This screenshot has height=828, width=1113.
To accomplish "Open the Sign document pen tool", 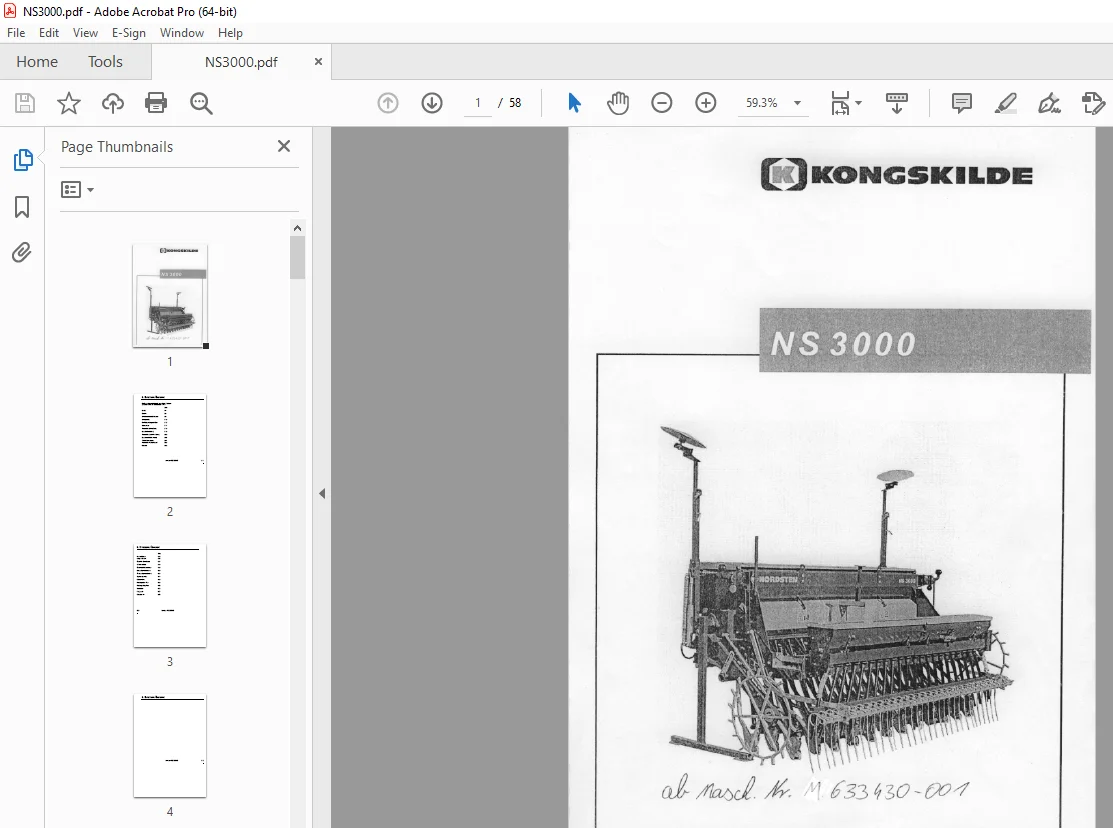I will pos(1049,103).
